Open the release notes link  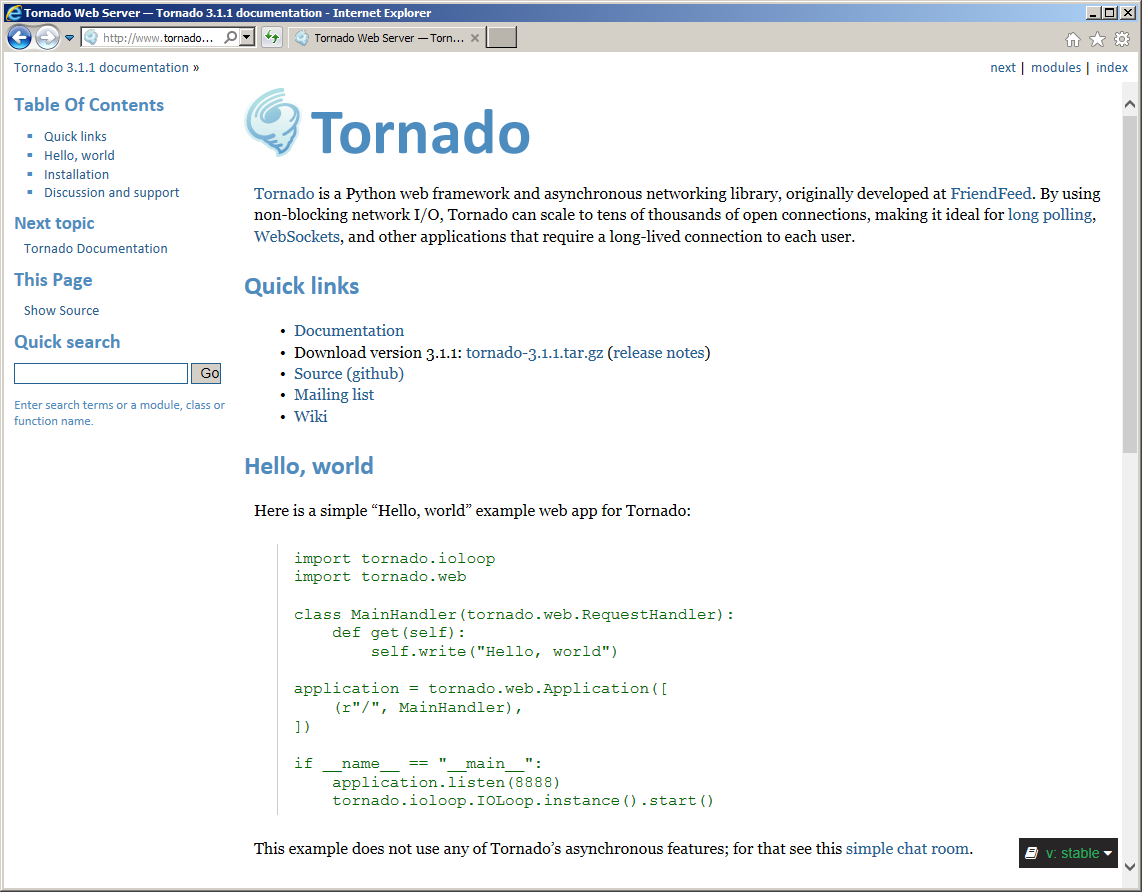coord(658,352)
